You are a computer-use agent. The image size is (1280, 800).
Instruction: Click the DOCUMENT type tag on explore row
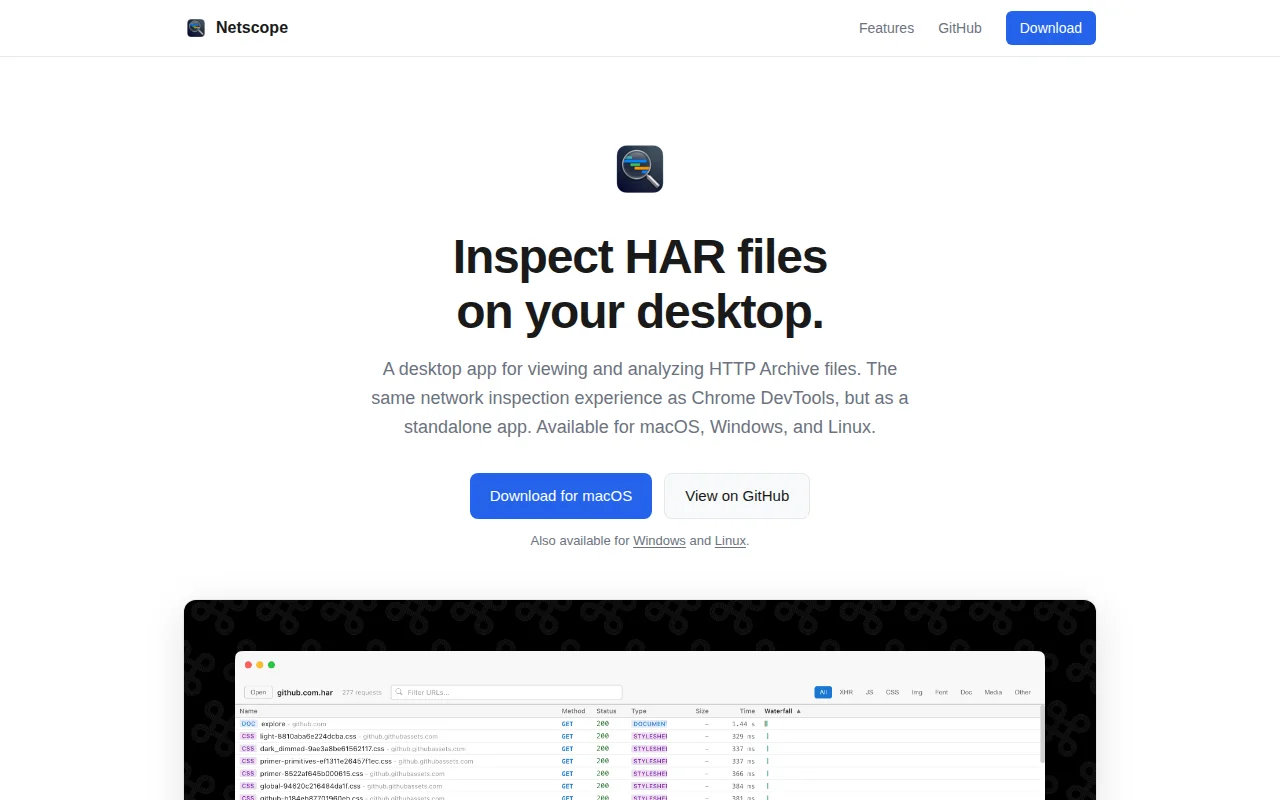coord(649,723)
